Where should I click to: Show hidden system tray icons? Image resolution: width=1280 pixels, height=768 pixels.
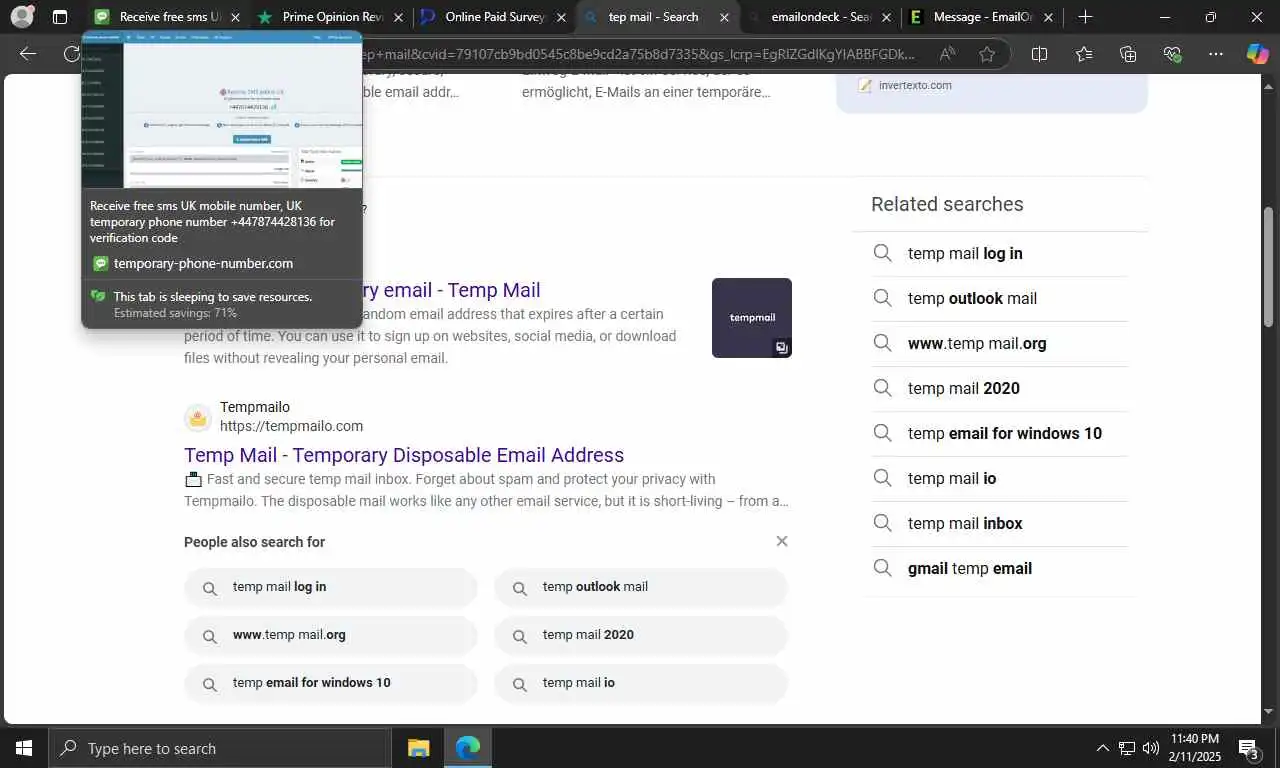(x=1103, y=748)
